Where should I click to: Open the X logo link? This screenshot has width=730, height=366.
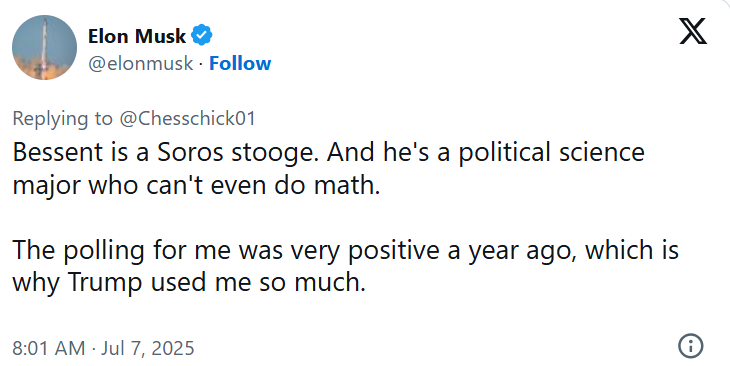click(693, 31)
